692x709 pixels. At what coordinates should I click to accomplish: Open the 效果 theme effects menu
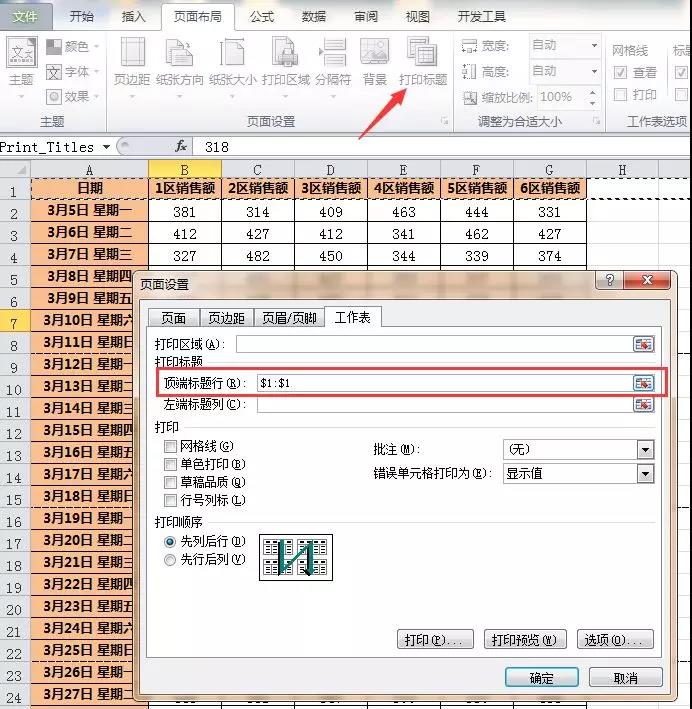72,96
